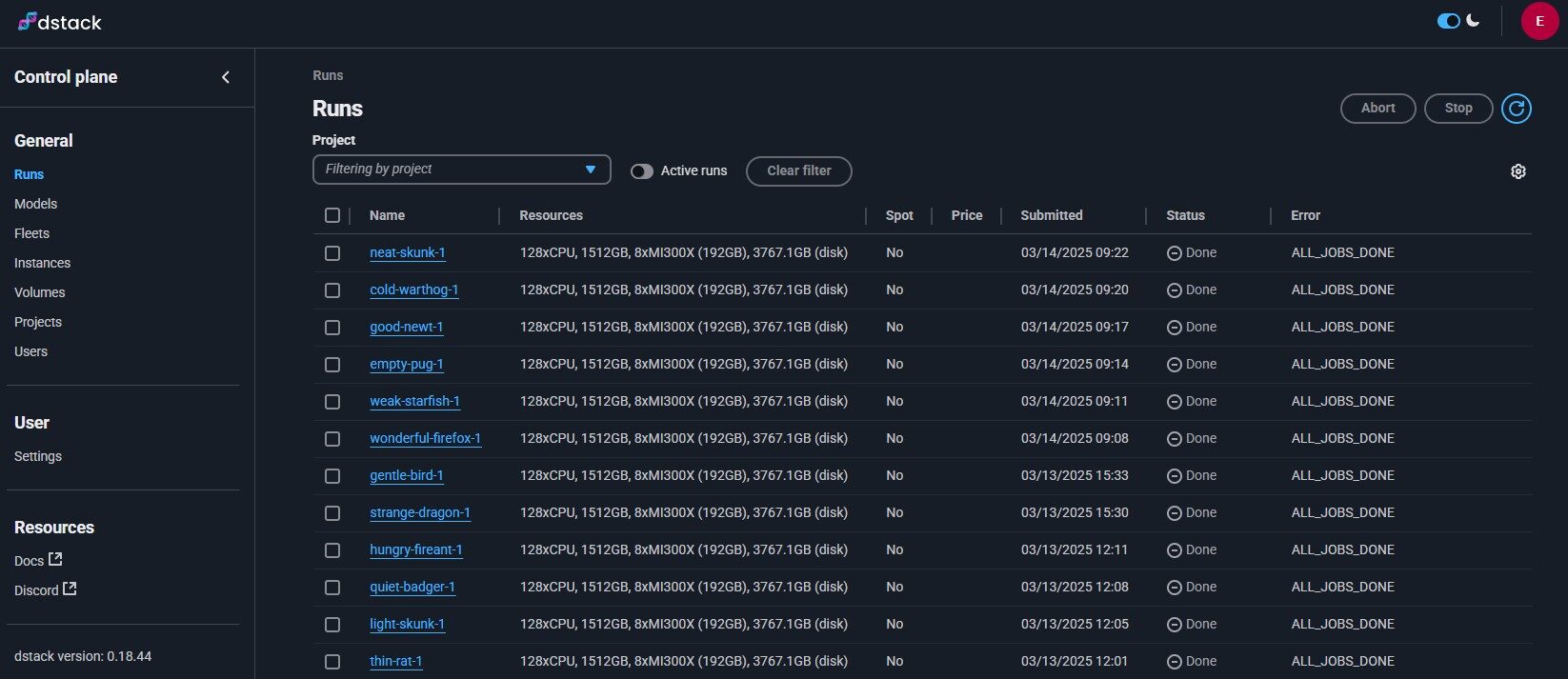
Task: Check the weak-starfish-1 row checkbox
Action: (332, 402)
